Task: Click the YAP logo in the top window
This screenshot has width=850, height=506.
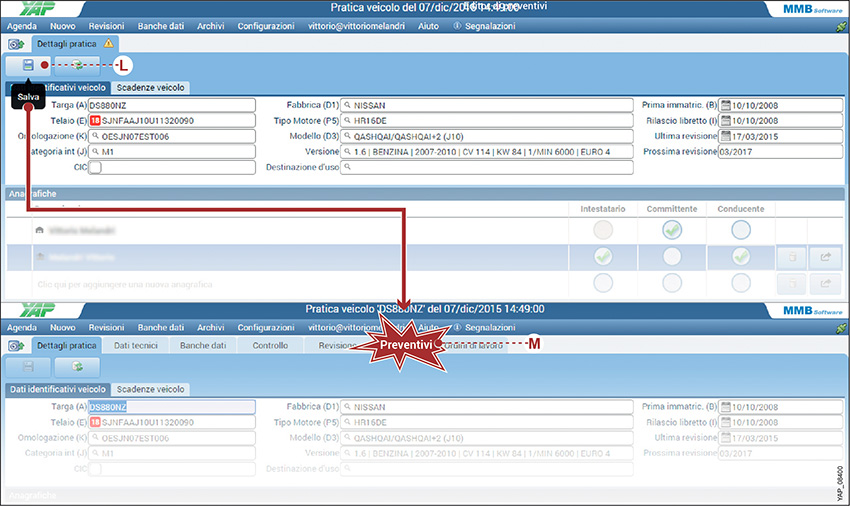Action: [38, 8]
